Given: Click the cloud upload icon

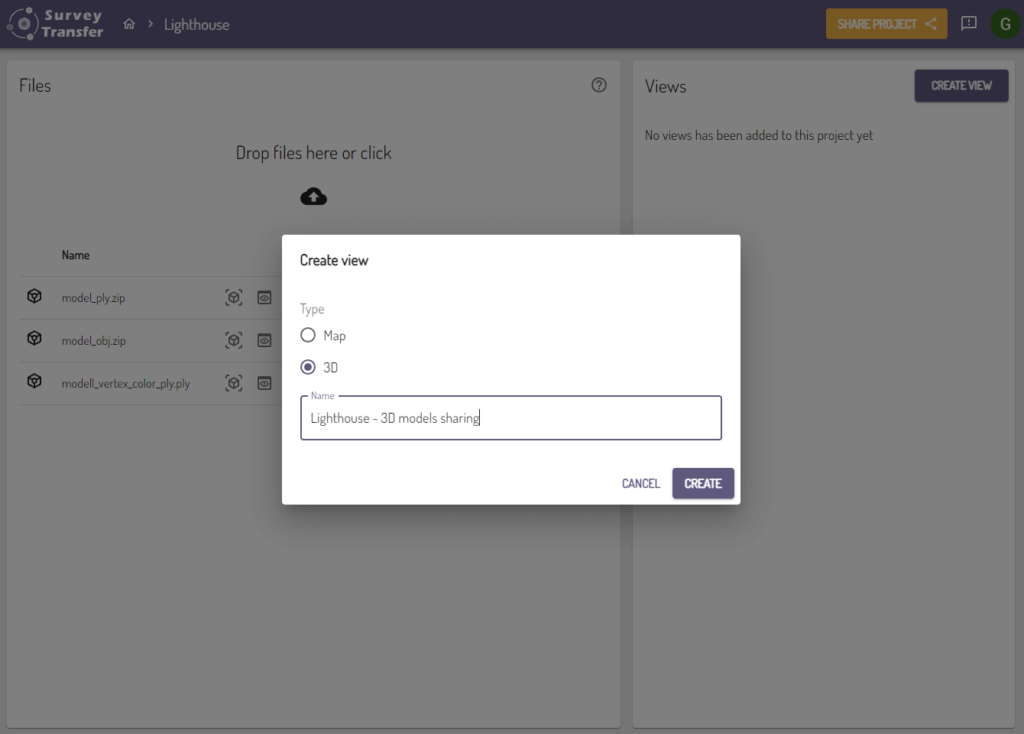Looking at the screenshot, I should (313, 196).
